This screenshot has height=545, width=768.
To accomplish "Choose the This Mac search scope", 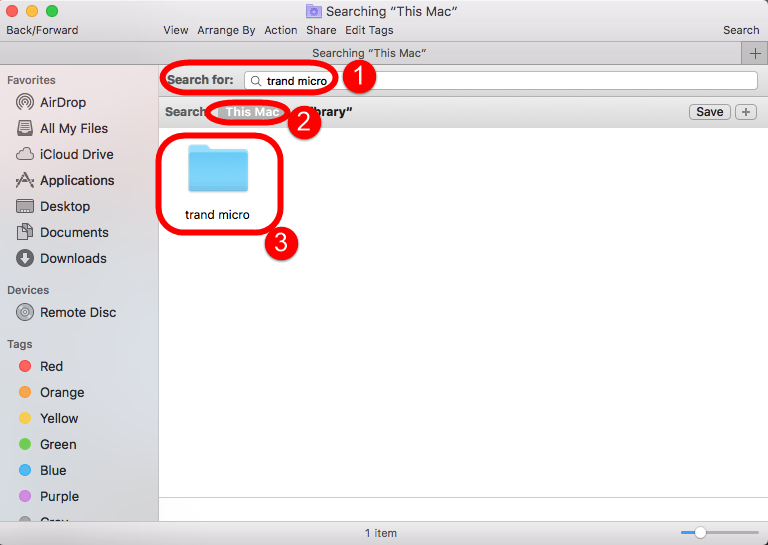I will 252,112.
